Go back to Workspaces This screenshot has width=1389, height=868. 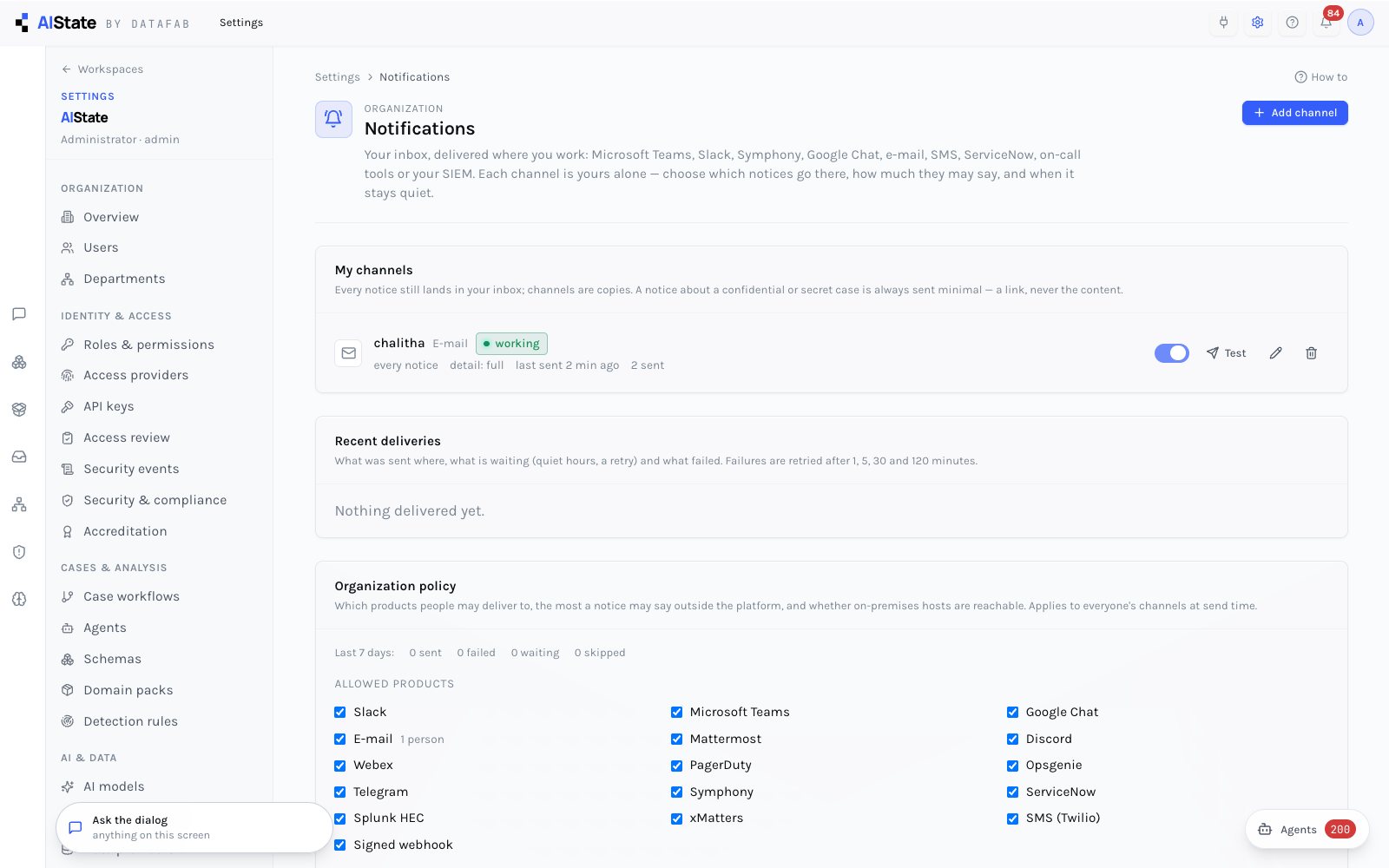pos(102,69)
